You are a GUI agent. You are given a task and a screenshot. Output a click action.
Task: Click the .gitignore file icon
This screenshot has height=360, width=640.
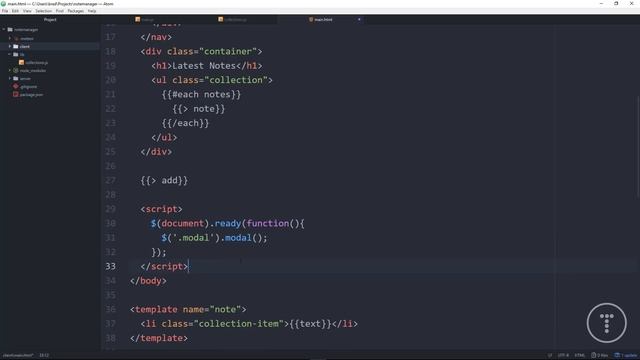pos(16,87)
